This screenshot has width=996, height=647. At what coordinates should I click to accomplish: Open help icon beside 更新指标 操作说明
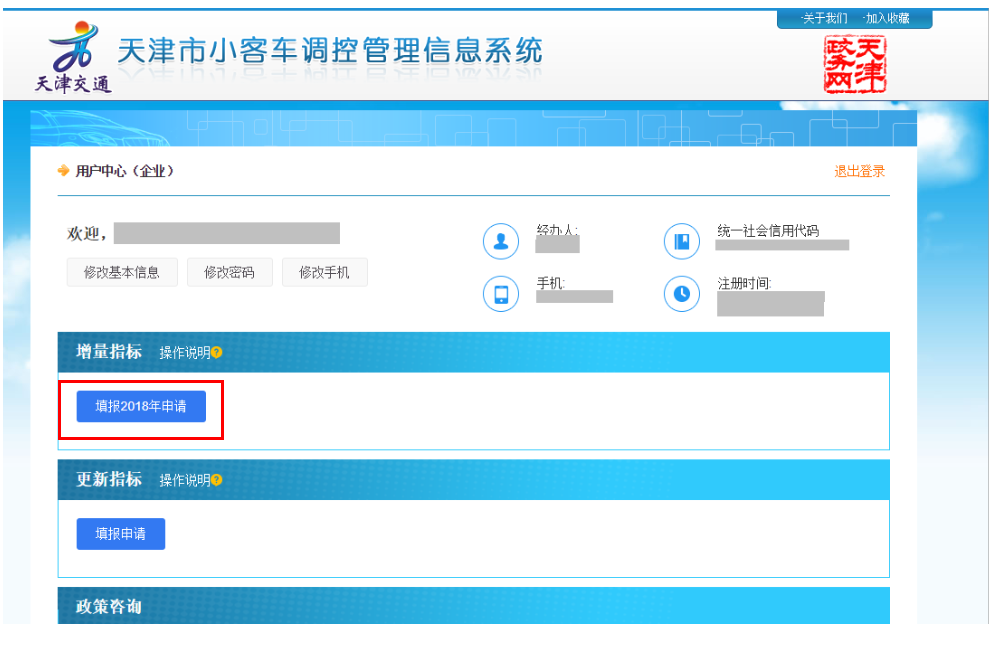tap(217, 480)
